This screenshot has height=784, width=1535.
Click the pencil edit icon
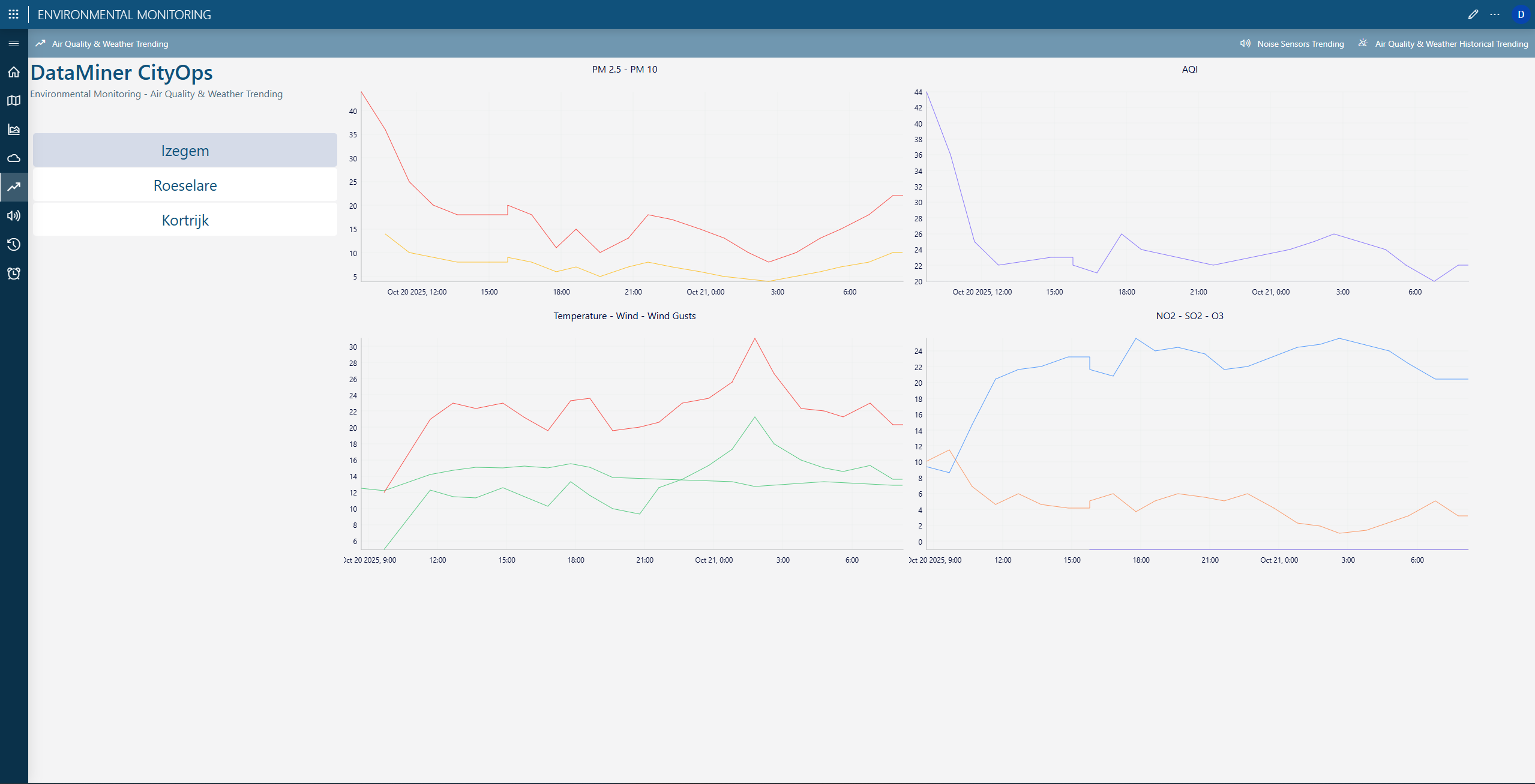pyautogui.click(x=1473, y=14)
